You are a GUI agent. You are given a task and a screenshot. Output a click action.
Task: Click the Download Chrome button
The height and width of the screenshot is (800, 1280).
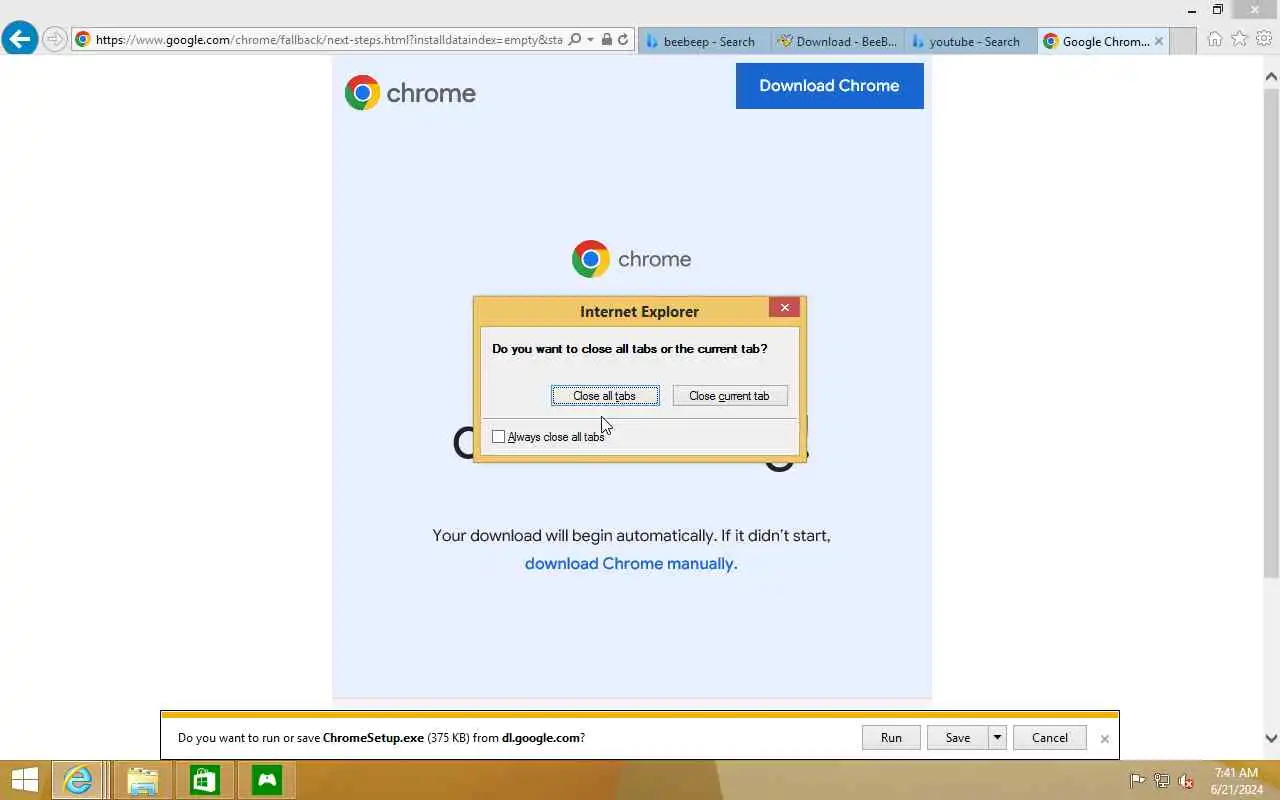(829, 86)
